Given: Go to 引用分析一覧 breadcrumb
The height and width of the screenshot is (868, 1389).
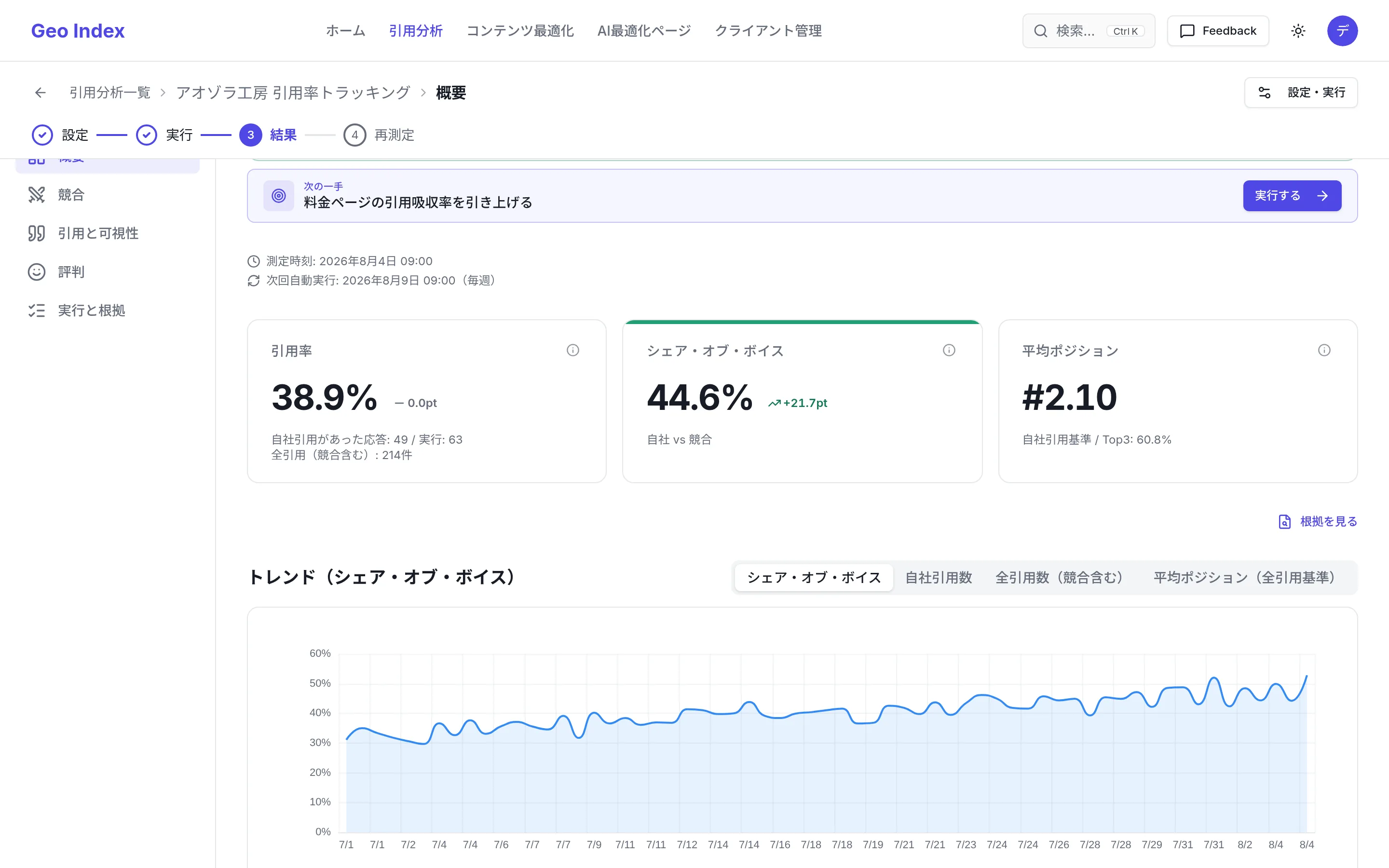Looking at the screenshot, I should (109, 93).
